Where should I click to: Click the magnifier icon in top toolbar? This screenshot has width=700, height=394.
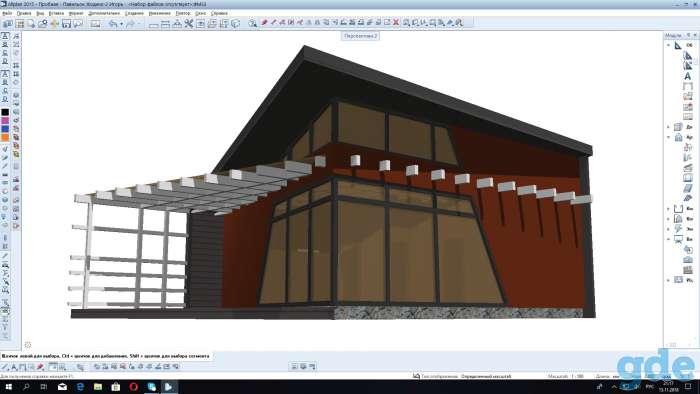(x=253, y=23)
